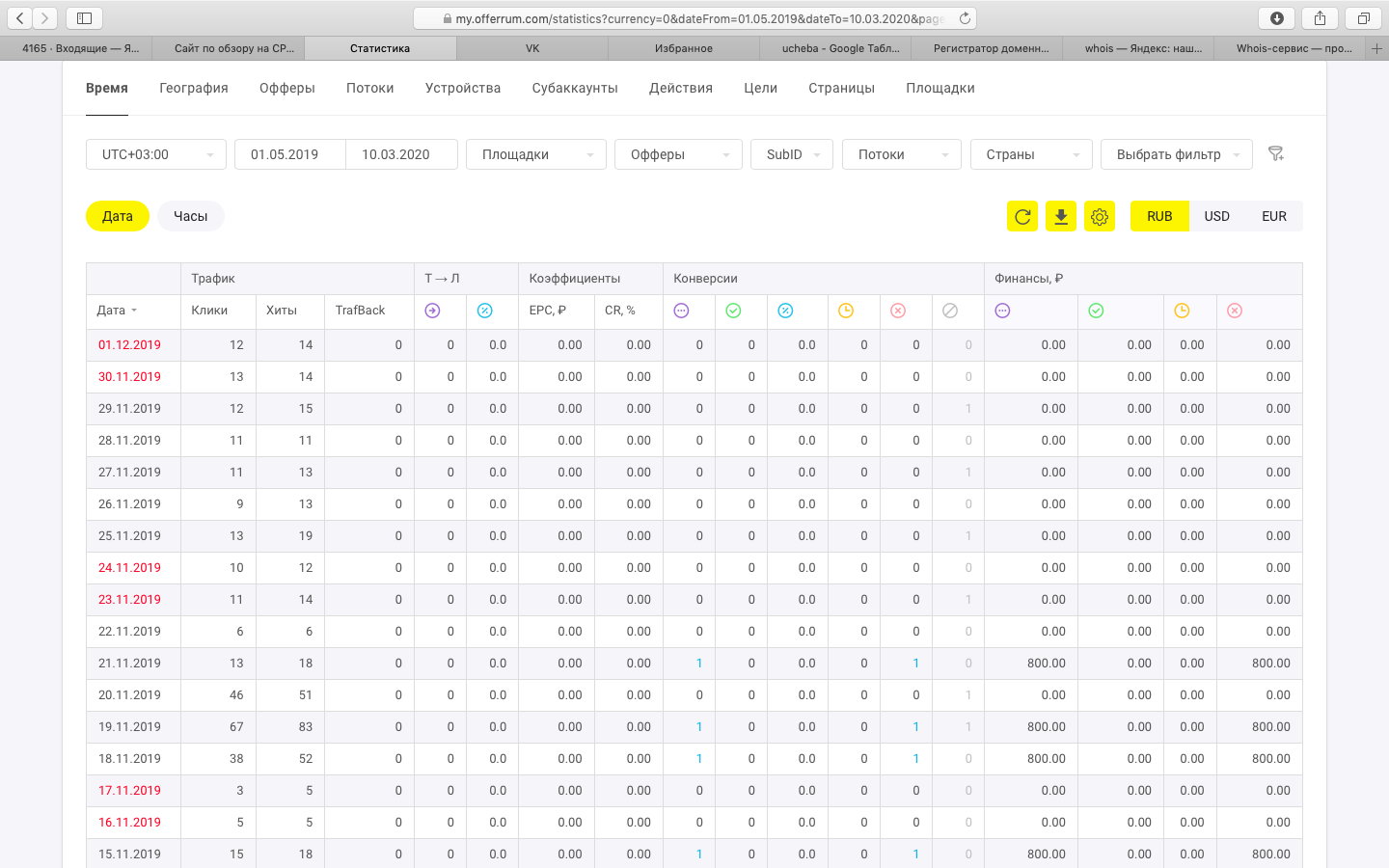
Task: Click the Клики column header
Action: [209, 311]
